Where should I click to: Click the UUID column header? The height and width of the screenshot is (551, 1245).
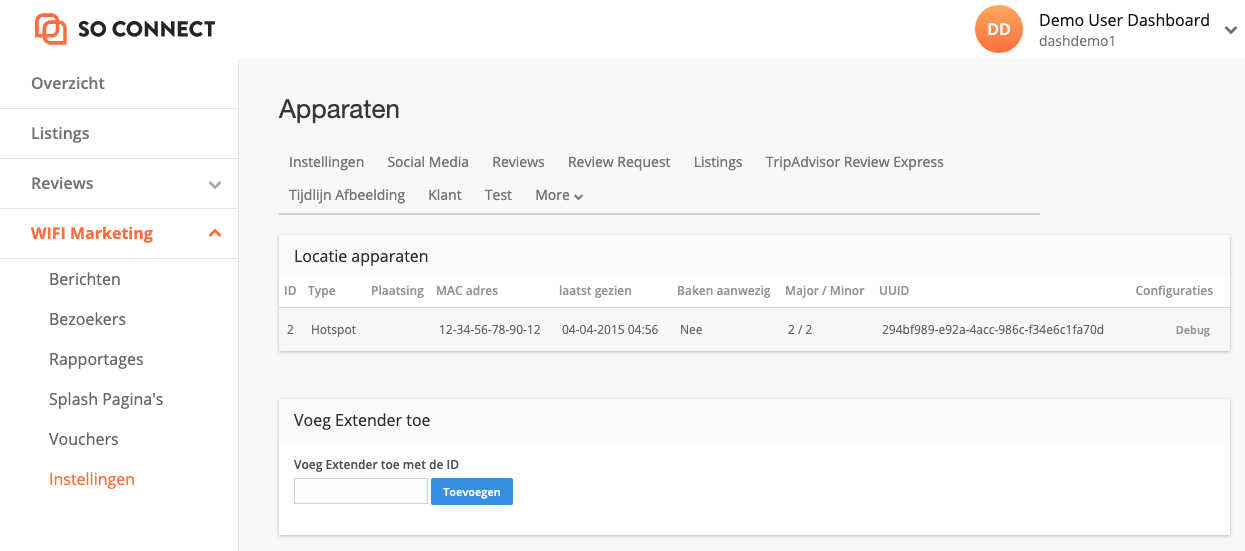click(x=894, y=291)
